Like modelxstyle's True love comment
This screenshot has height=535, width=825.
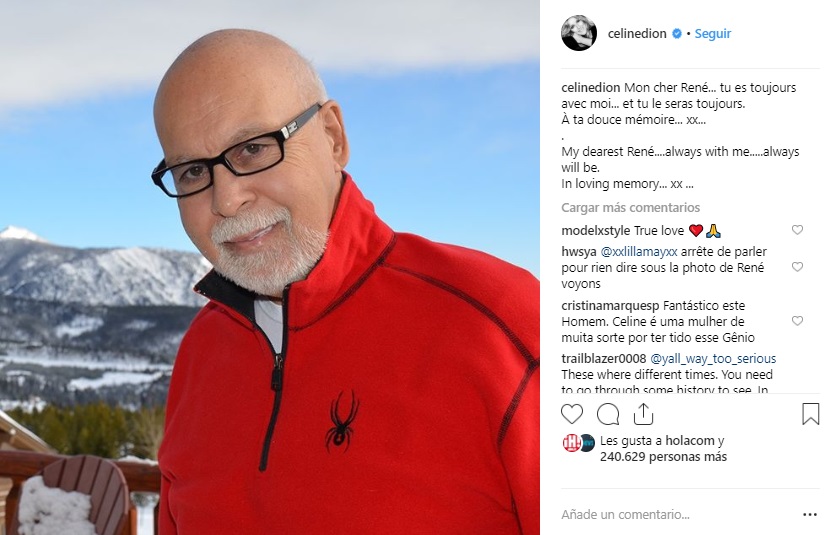(797, 230)
